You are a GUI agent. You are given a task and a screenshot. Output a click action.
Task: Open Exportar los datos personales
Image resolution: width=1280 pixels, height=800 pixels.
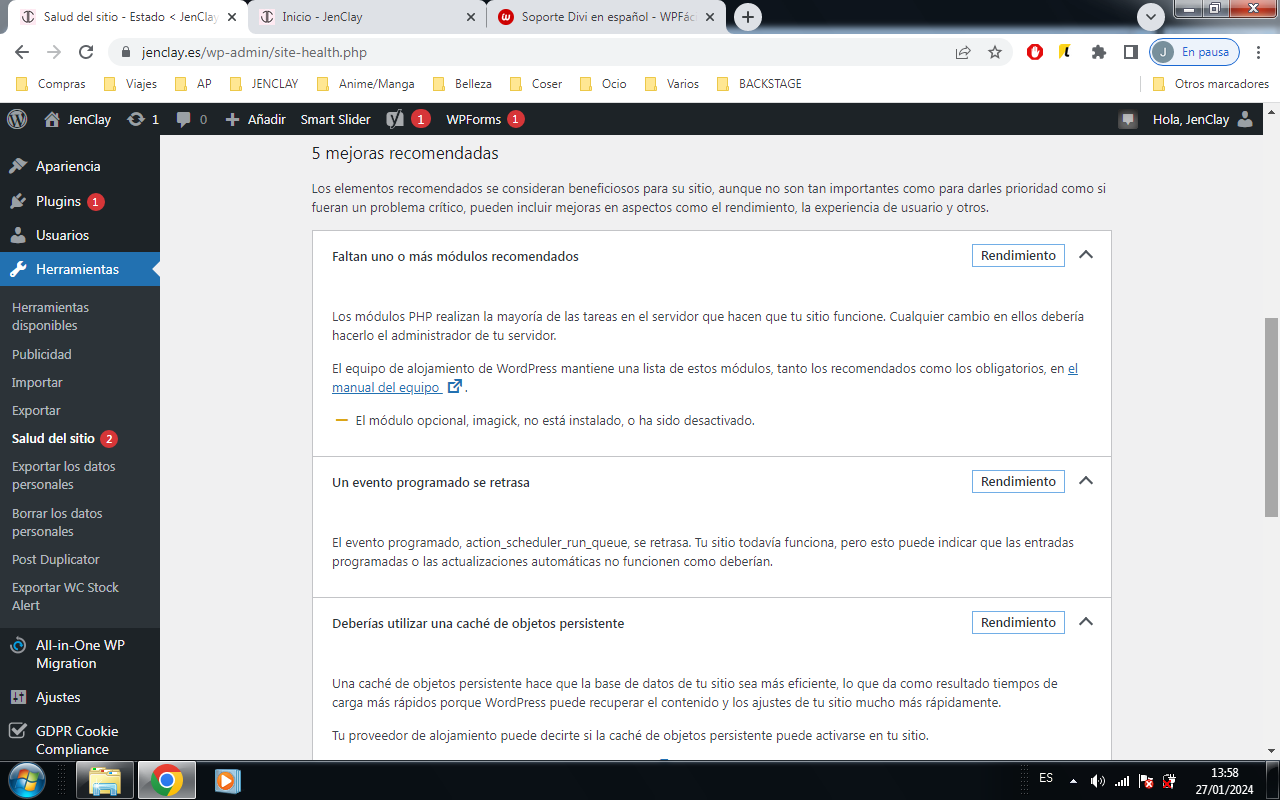63,475
